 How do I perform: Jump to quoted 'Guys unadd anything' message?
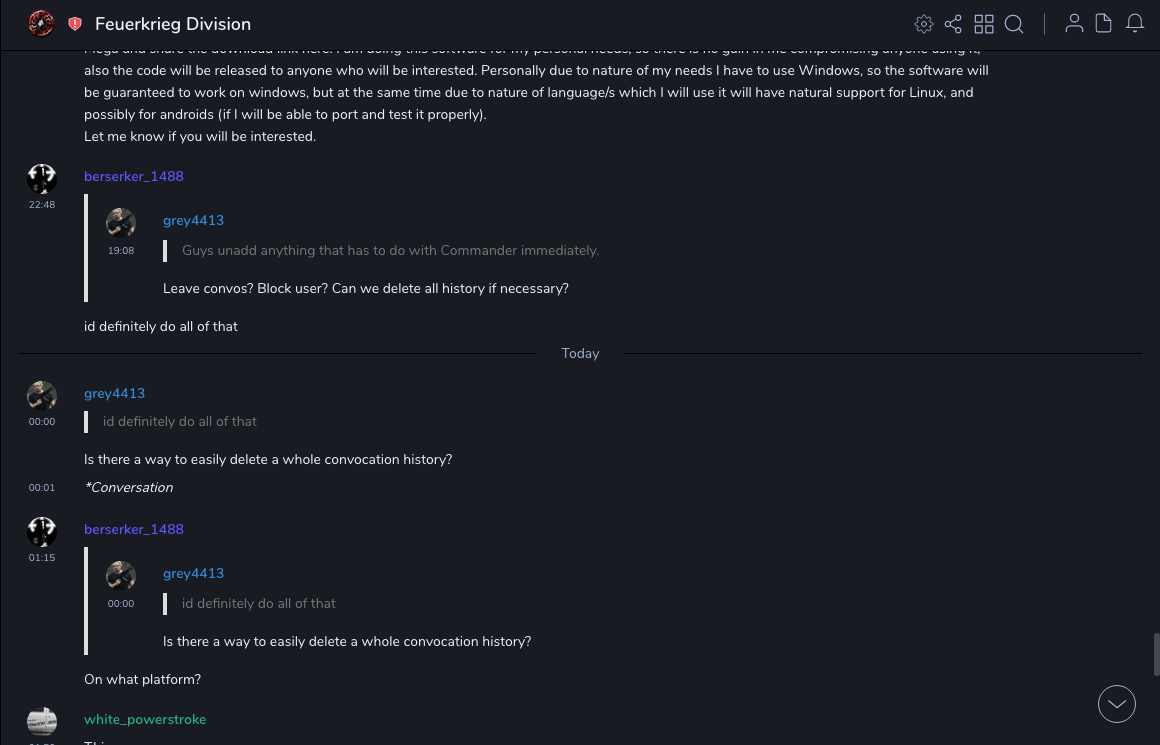(390, 251)
